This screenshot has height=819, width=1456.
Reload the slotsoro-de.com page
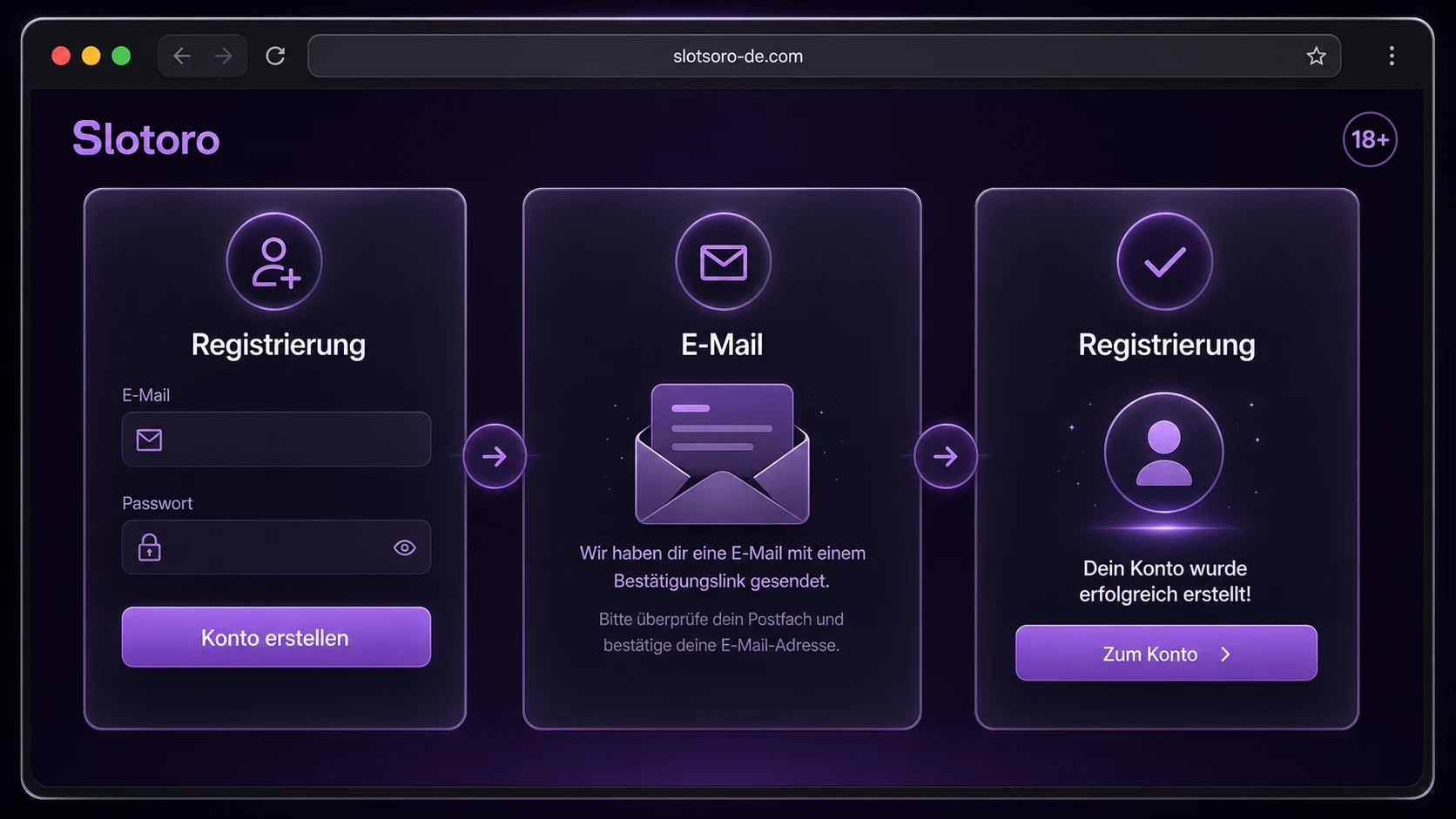(275, 56)
